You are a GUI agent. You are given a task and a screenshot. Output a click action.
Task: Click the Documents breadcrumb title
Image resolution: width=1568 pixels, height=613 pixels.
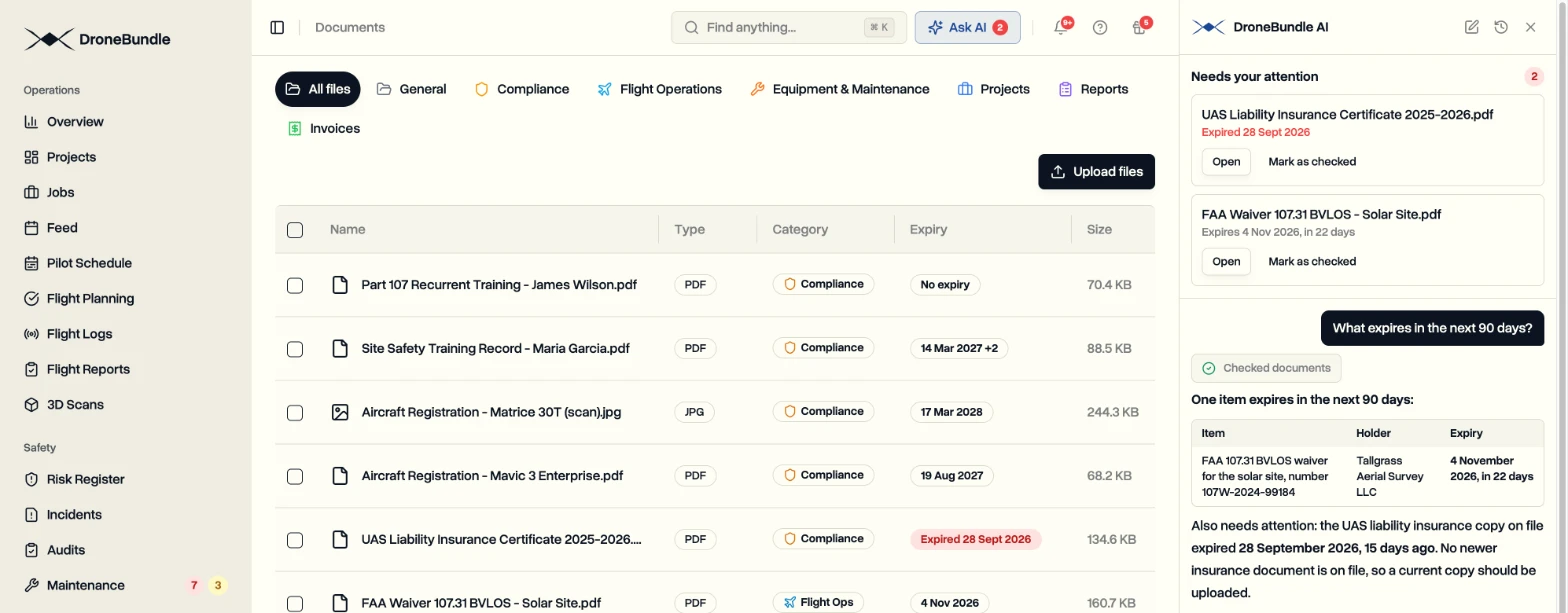click(x=350, y=28)
